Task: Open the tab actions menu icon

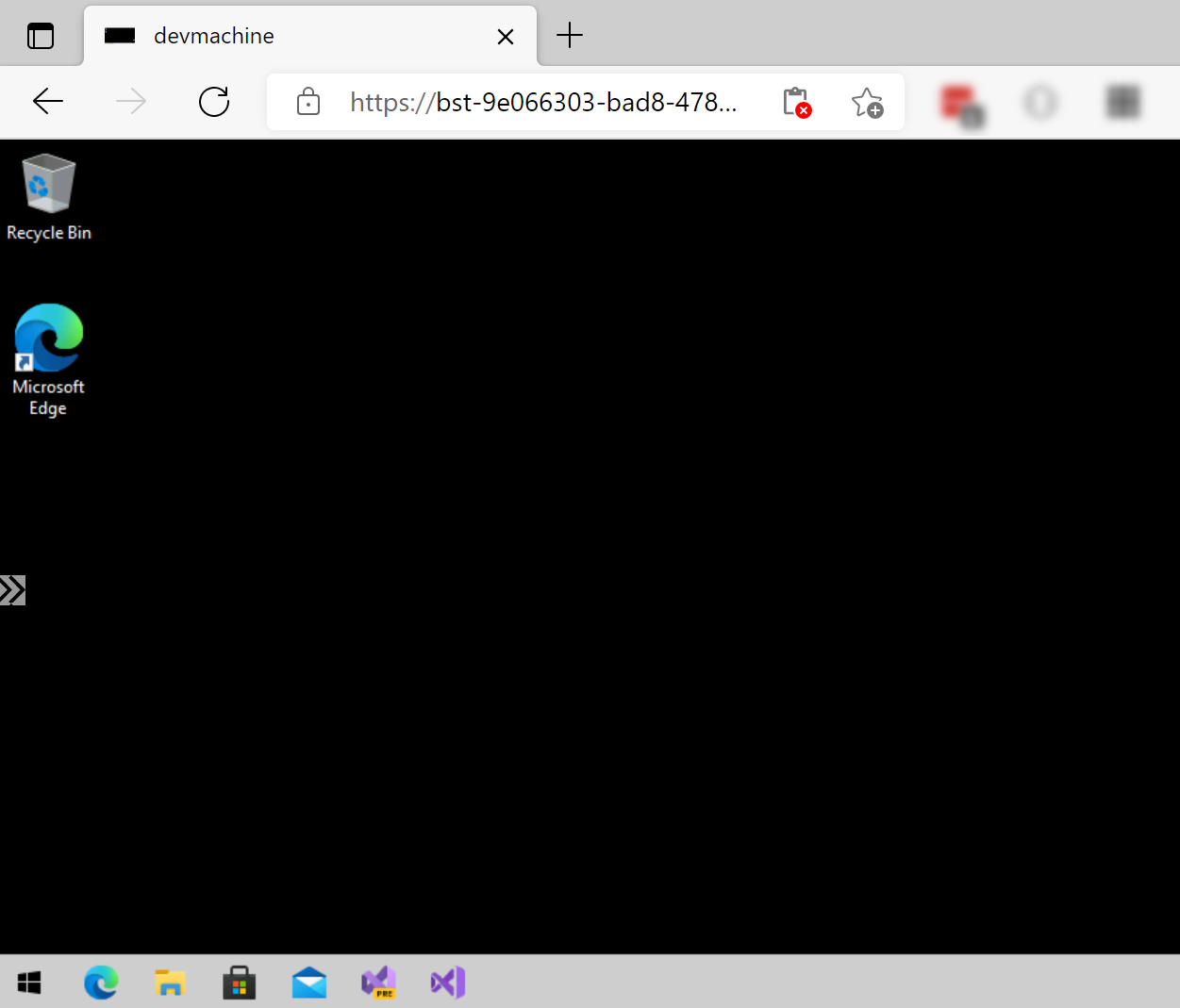Action: click(x=41, y=36)
